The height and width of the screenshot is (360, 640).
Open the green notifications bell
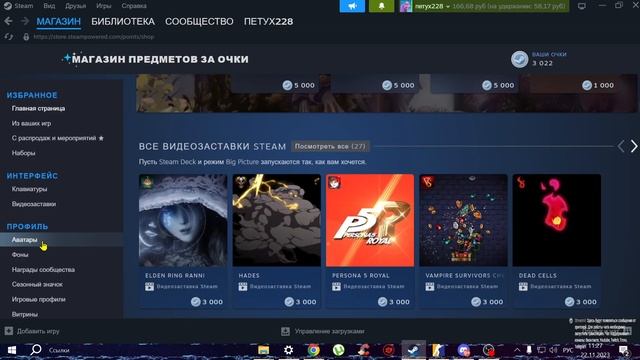[382, 6]
